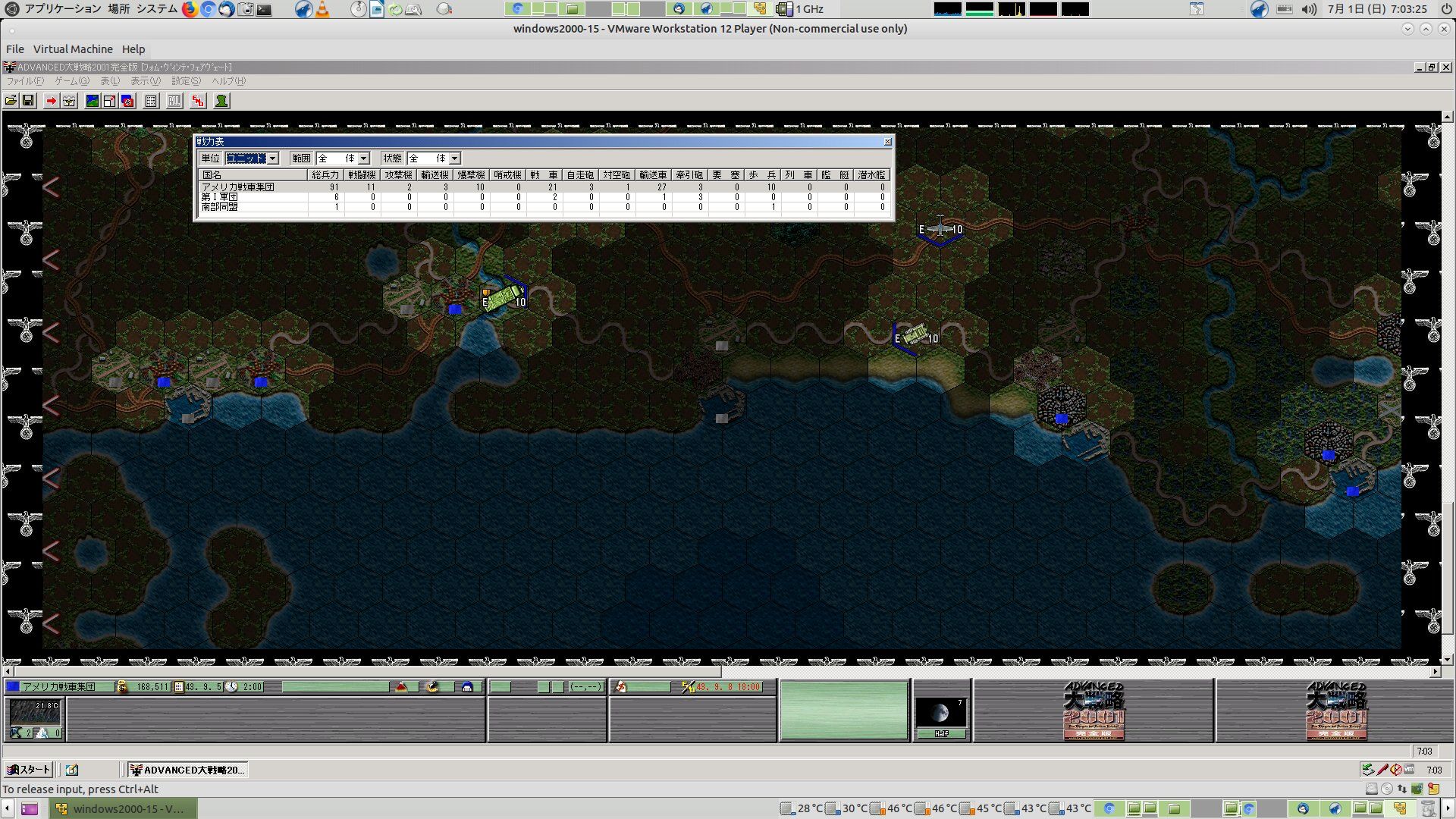Click the flag emblem toolbar icon
This screenshot has width=1456, height=819.
(127, 101)
